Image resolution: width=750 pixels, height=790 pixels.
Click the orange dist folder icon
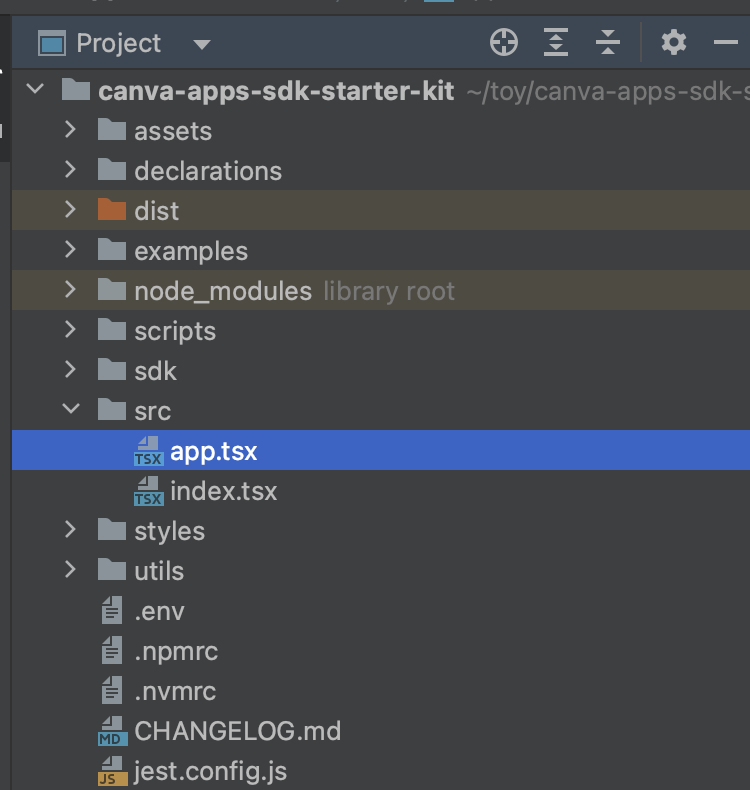(x=112, y=210)
